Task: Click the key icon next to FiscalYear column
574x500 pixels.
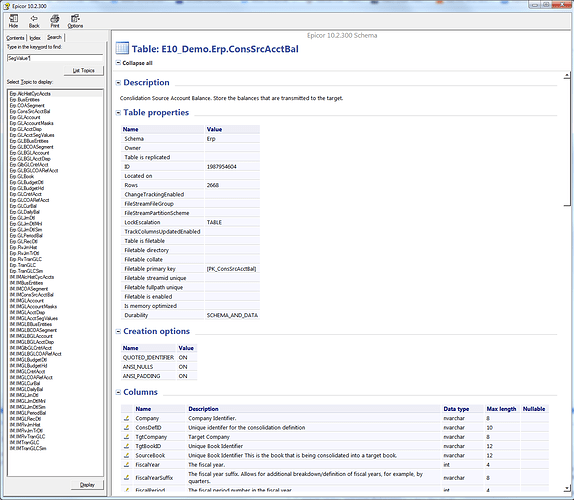Action: [127, 464]
